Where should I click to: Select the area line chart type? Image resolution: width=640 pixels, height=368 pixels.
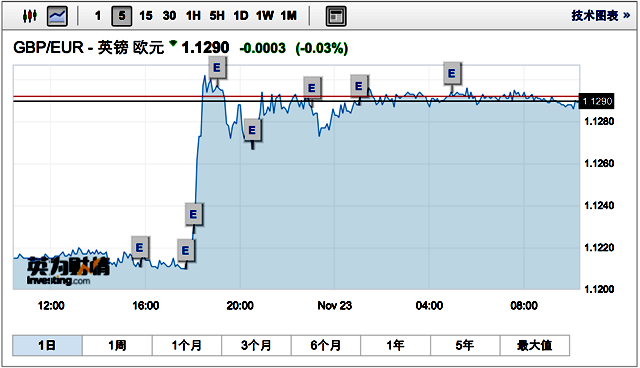coord(57,16)
